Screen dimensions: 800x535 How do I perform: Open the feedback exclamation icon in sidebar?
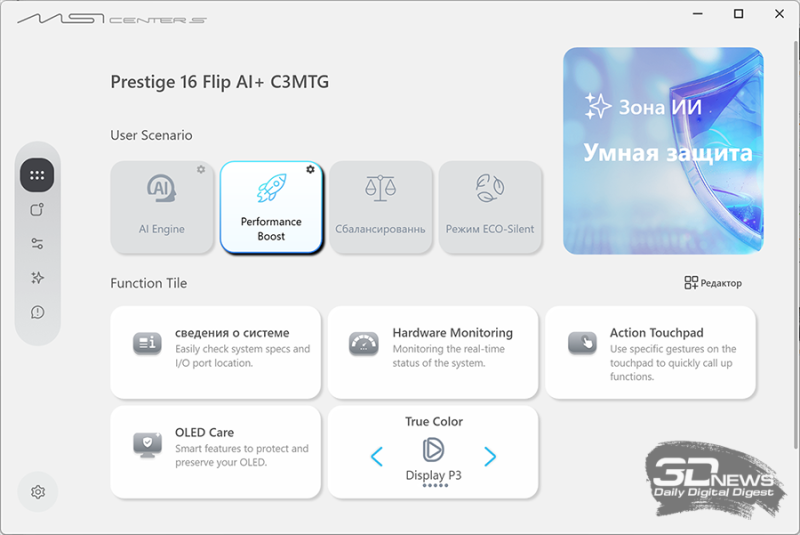tap(37, 312)
